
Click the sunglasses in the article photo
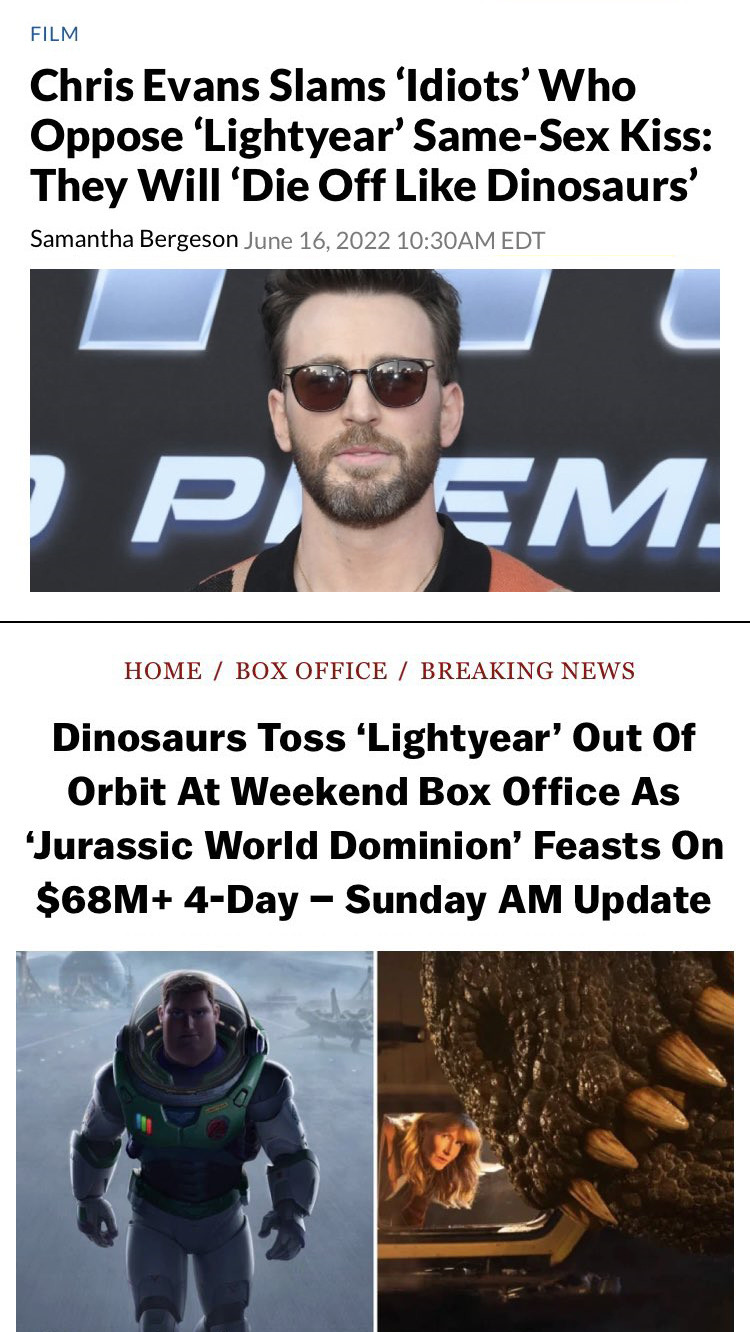(359, 383)
